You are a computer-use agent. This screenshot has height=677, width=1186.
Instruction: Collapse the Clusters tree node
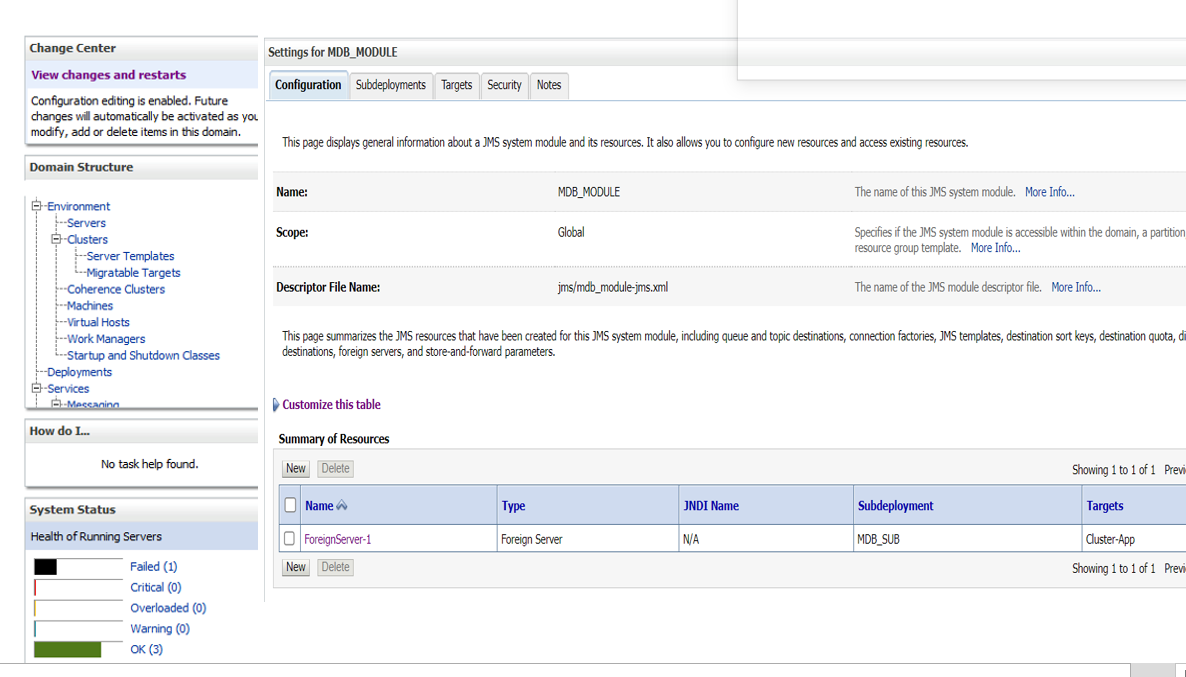pos(55,239)
